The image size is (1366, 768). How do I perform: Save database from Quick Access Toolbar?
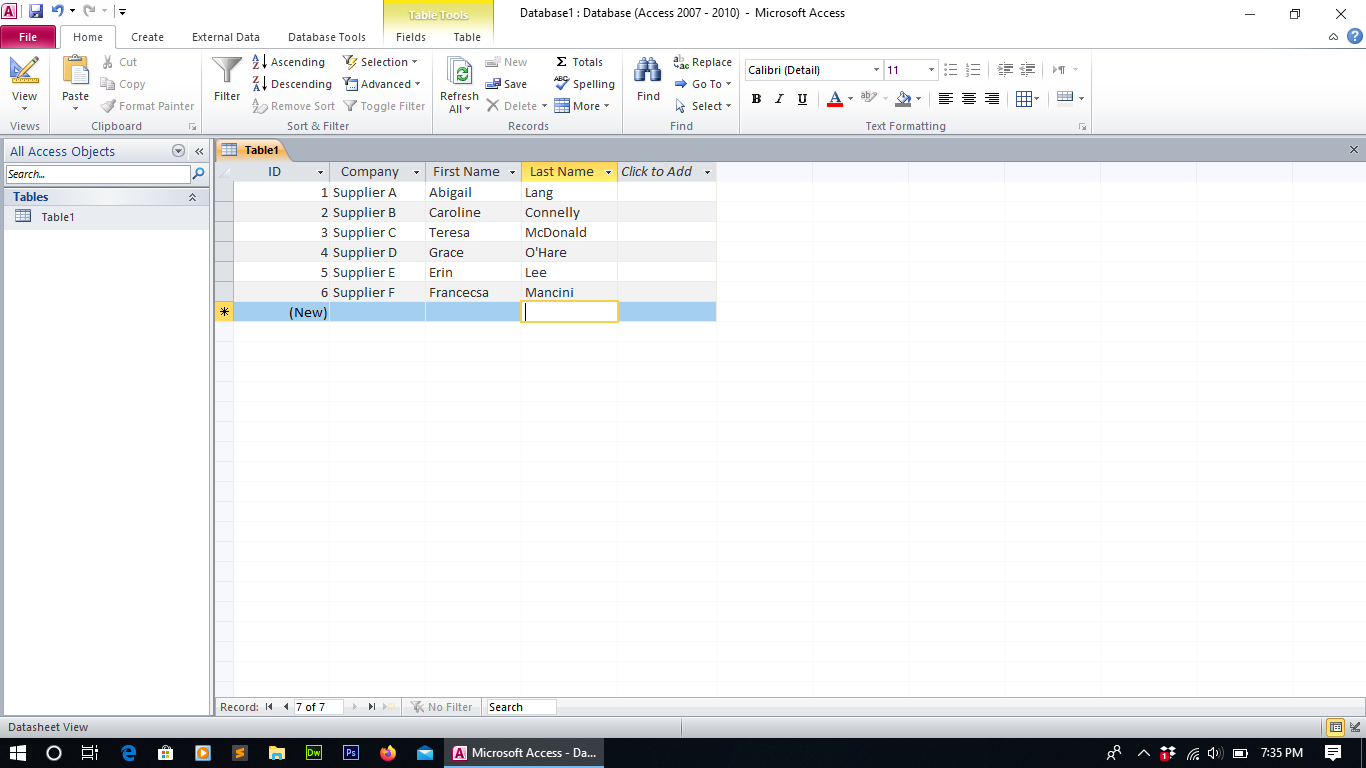pos(36,12)
